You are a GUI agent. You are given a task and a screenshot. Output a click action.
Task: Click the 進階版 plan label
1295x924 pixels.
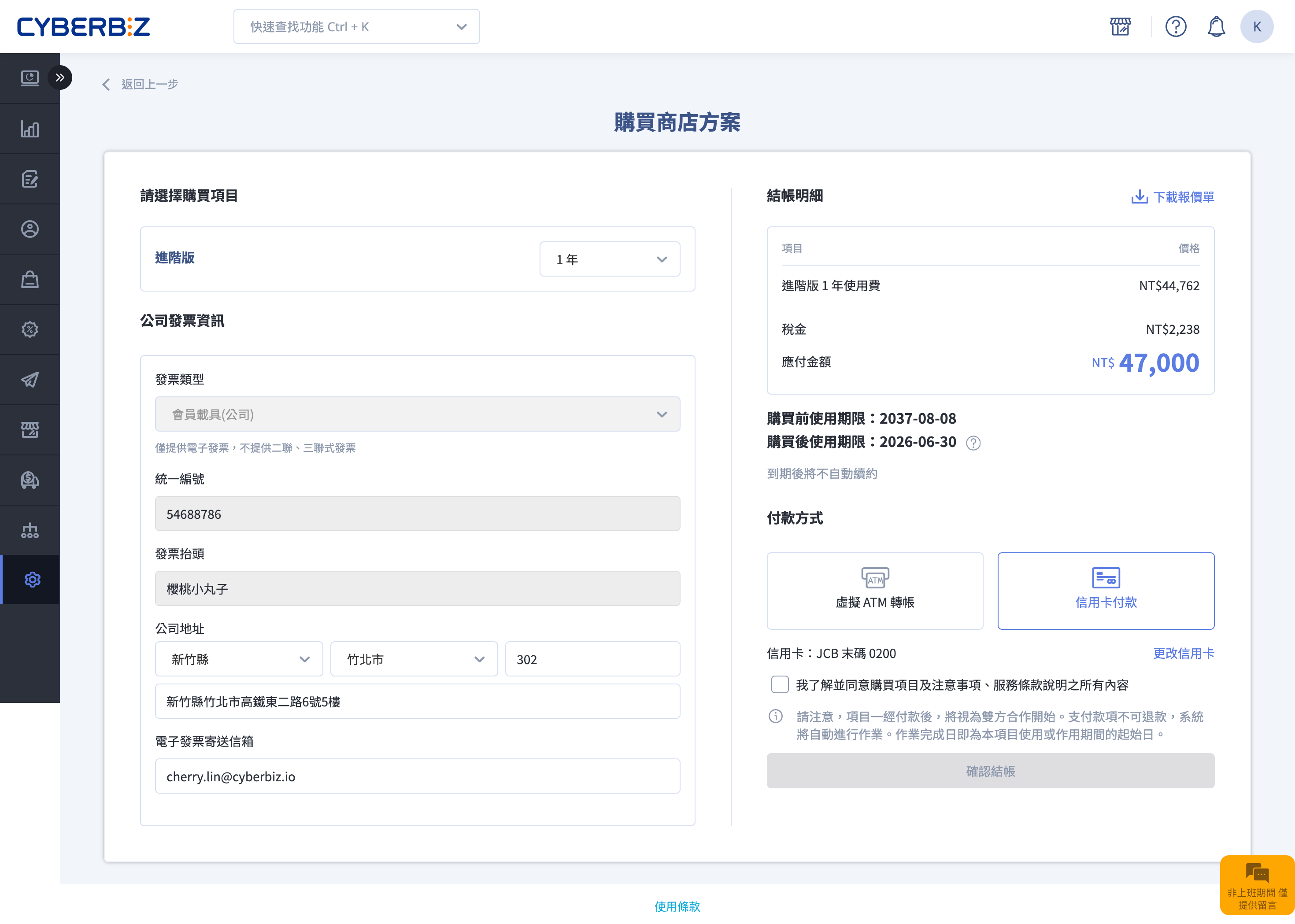tap(175, 258)
